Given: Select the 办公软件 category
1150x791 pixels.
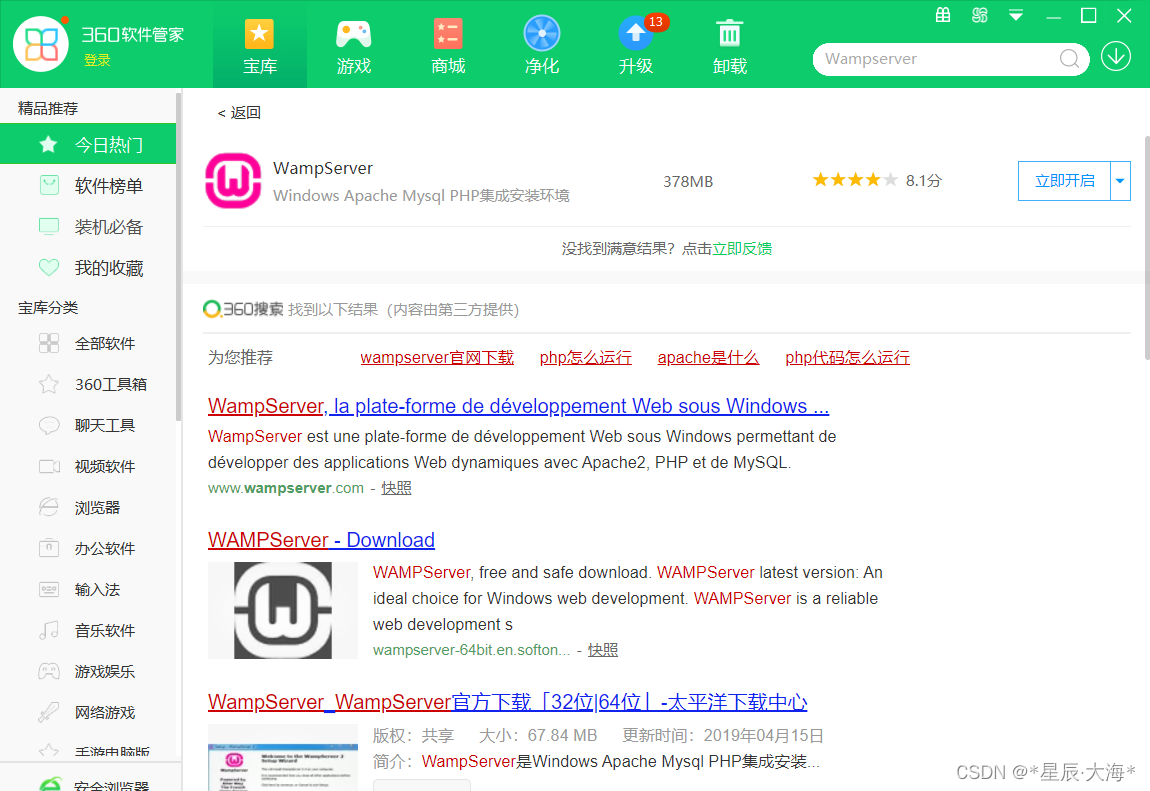Looking at the screenshot, I should (88, 548).
